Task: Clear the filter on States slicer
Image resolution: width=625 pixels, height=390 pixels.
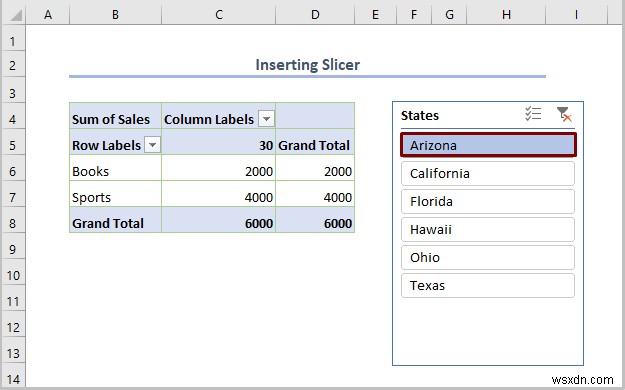Action: 564,114
